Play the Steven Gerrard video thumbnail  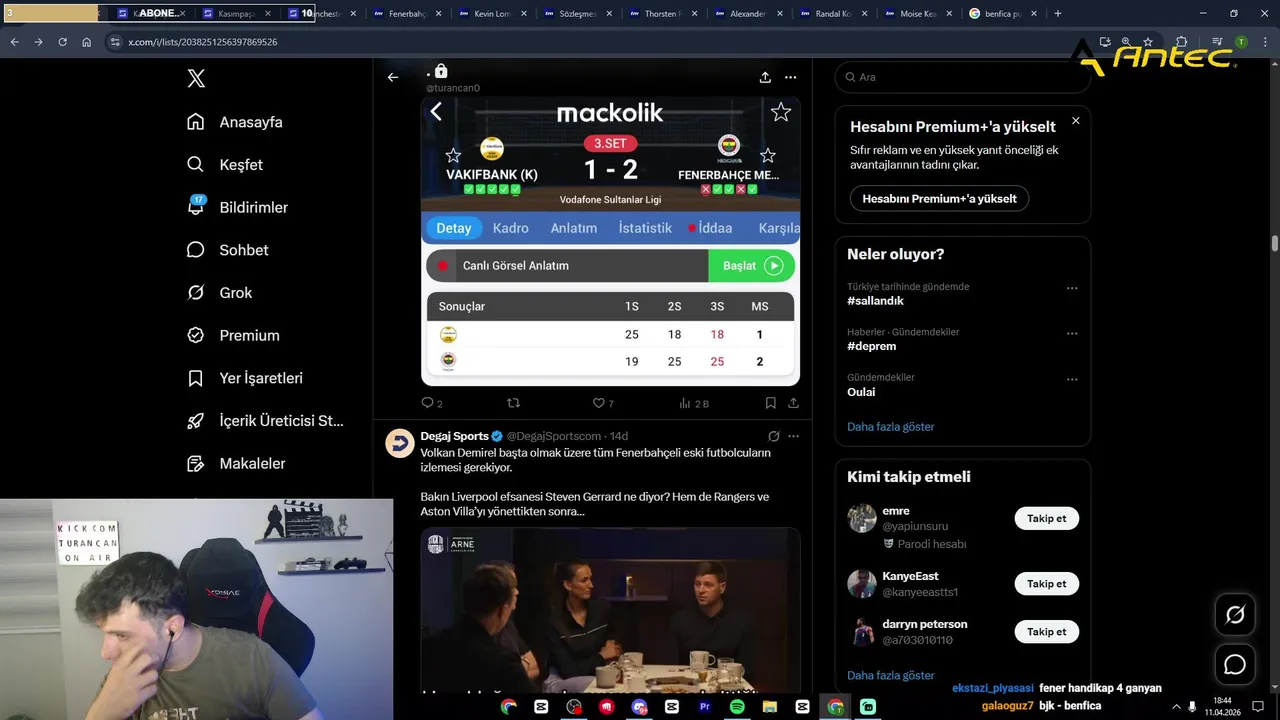pyautogui.click(x=610, y=610)
